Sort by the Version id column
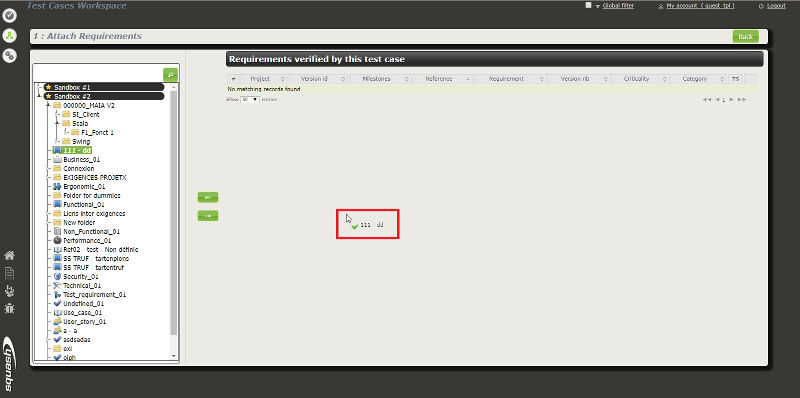 318,79
